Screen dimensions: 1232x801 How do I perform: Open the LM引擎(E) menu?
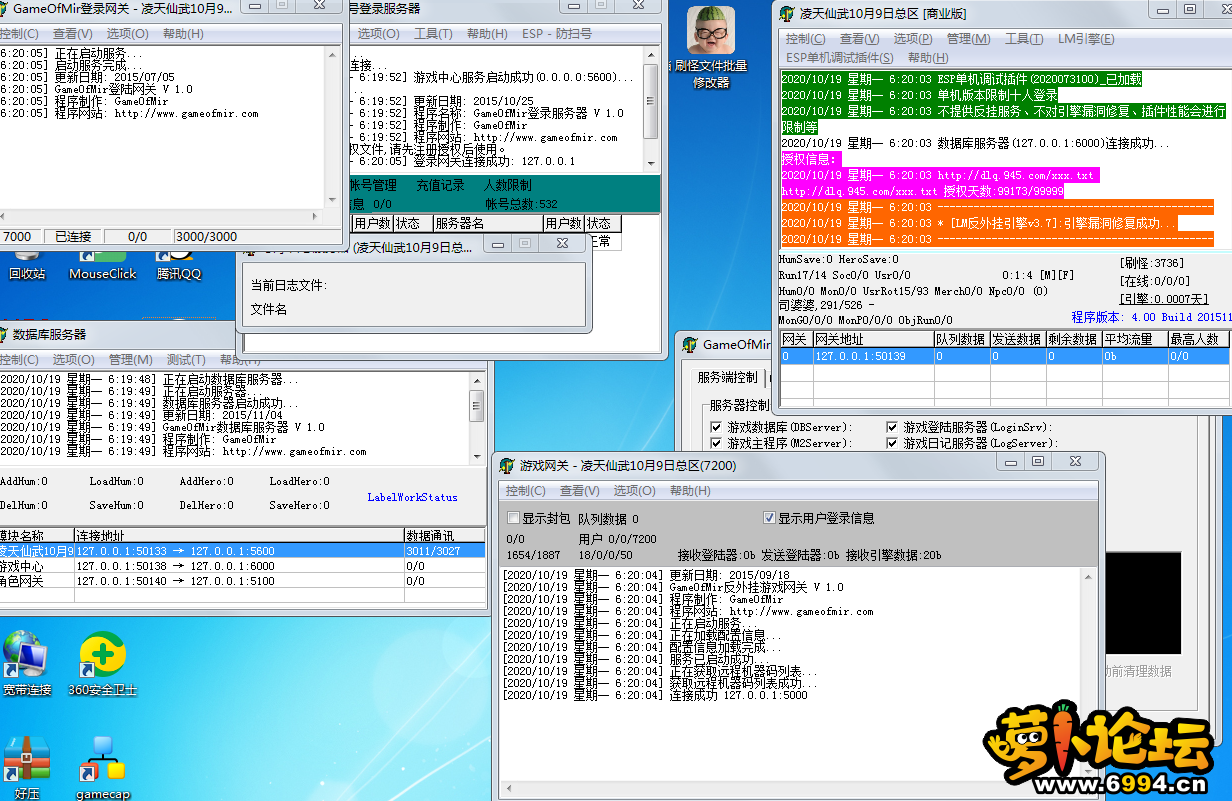1087,39
